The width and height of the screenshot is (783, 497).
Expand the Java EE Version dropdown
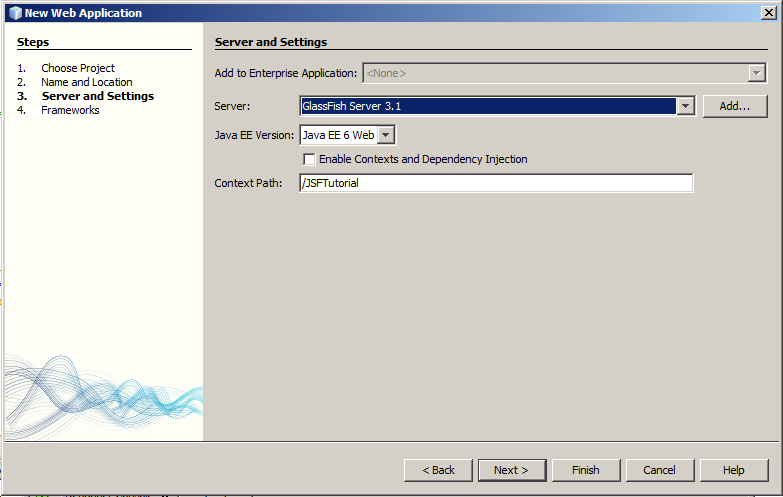[x=386, y=135]
